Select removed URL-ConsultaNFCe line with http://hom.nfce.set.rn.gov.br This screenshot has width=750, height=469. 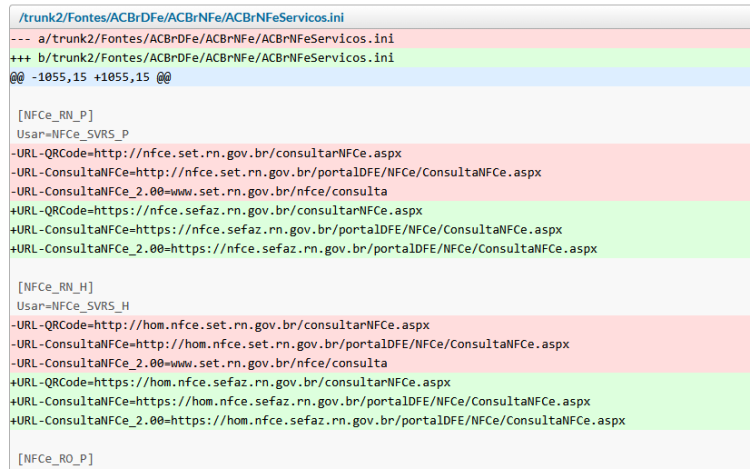point(380,344)
